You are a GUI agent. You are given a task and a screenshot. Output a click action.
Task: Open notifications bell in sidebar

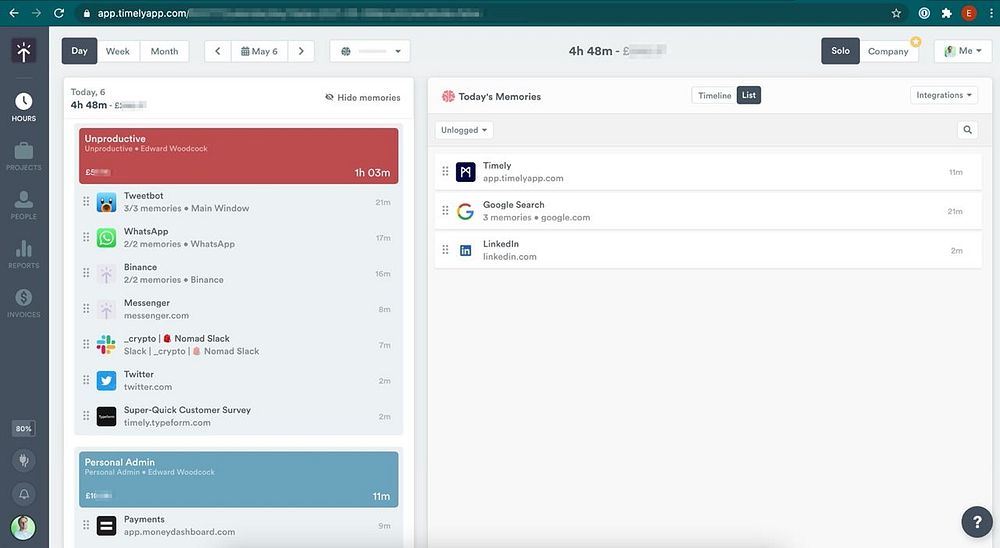[24, 494]
